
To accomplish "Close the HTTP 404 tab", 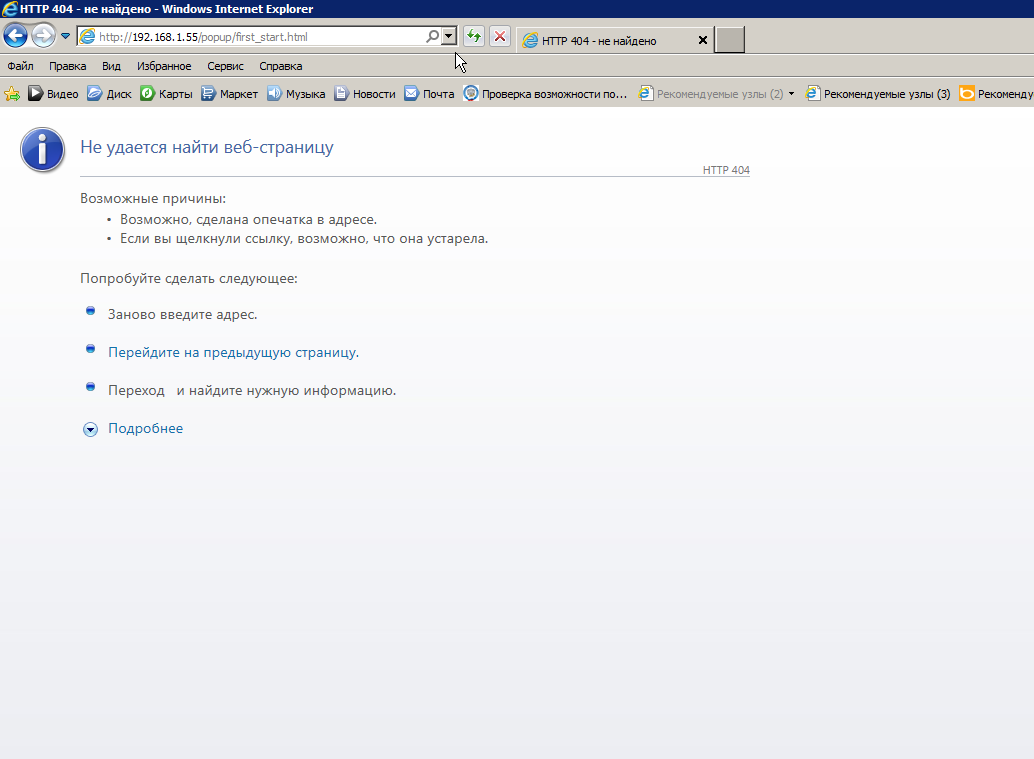I will click(703, 40).
